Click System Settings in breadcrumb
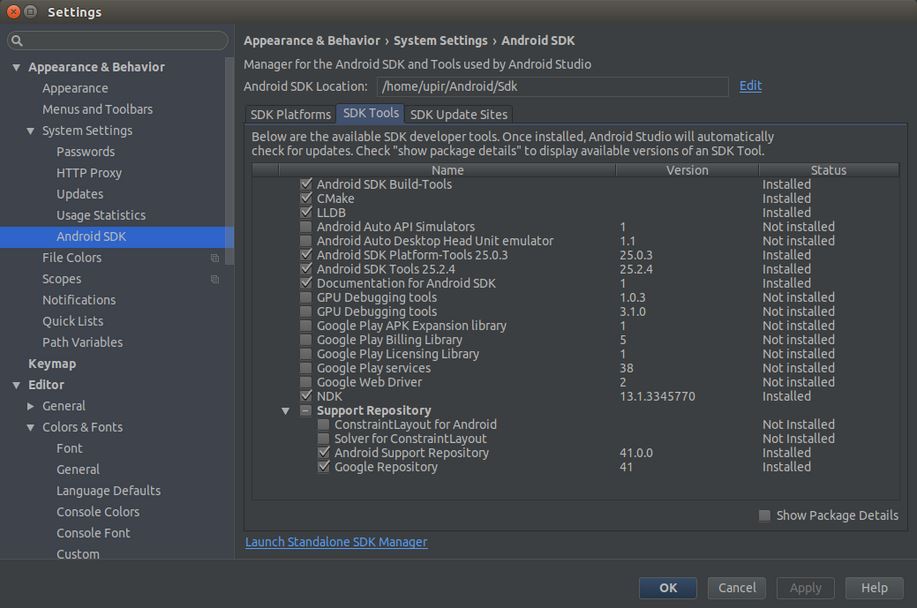 tap(440, 41)
